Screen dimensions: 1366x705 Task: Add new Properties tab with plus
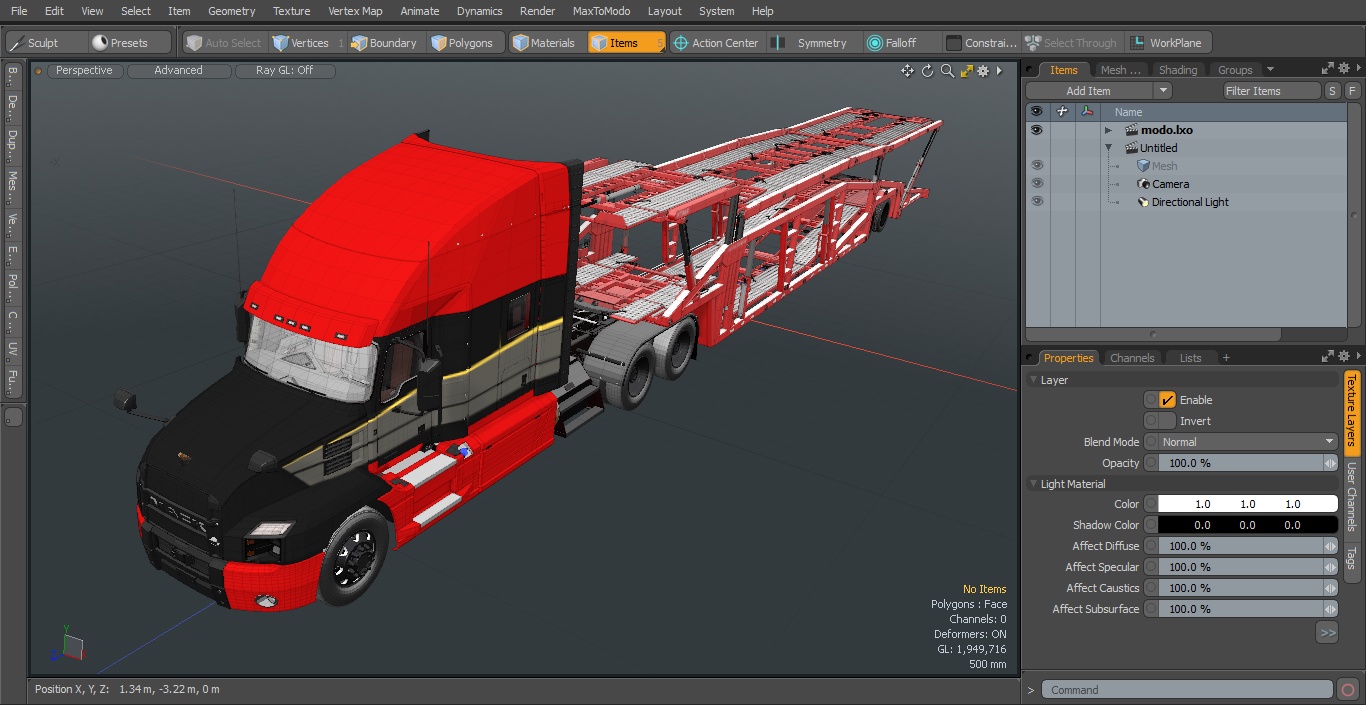pyautogui.click(x=1226, y=358)
